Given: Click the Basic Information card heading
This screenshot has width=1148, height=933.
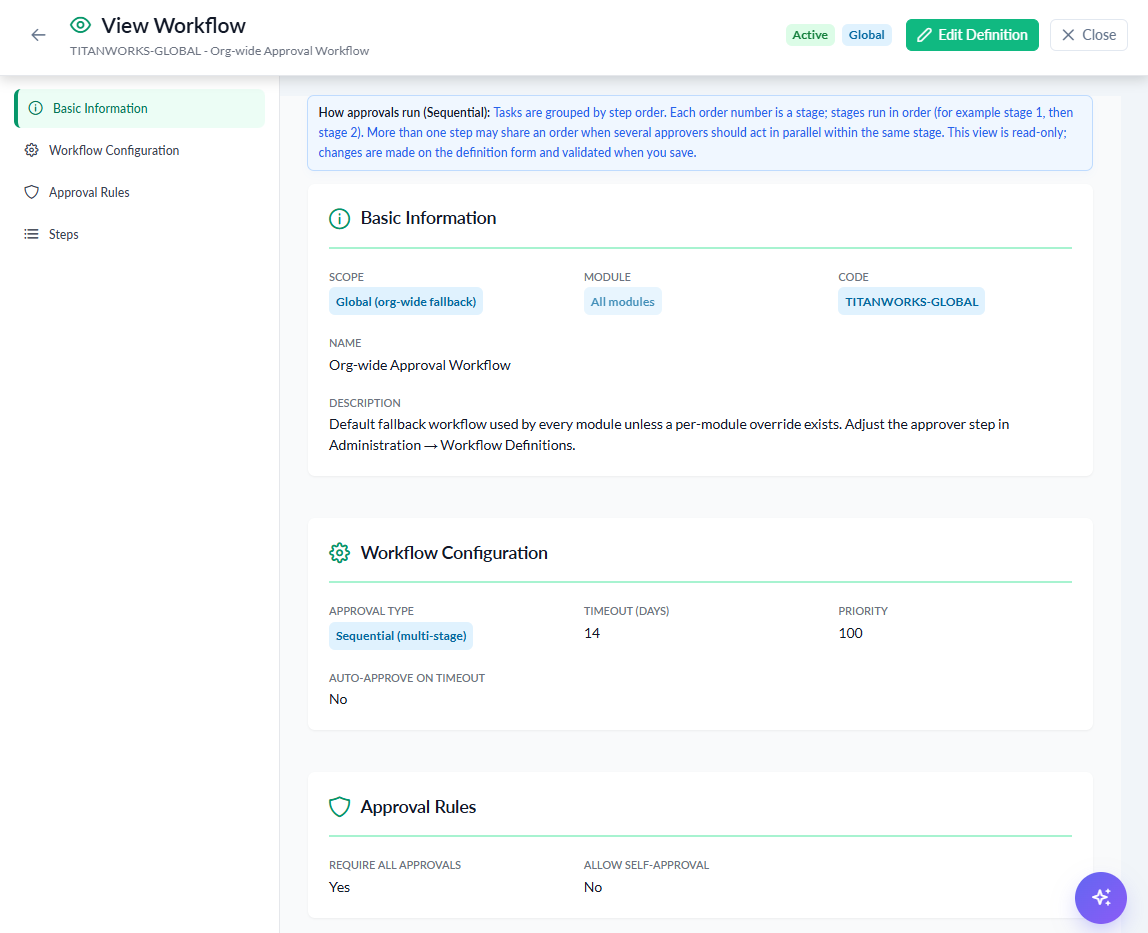Looking at the screenshot, I should tap(428, 218).
